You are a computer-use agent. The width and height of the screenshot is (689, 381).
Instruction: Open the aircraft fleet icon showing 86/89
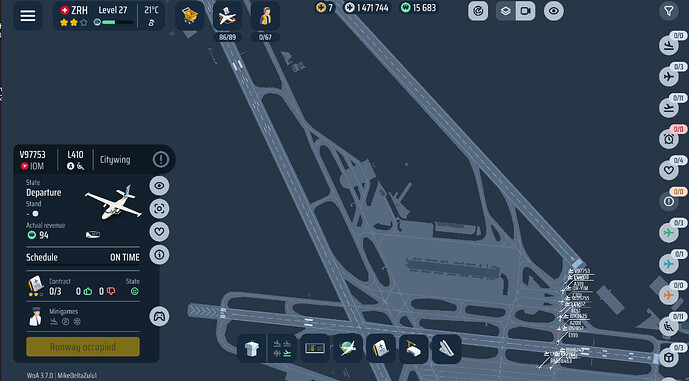pos(227,16)
